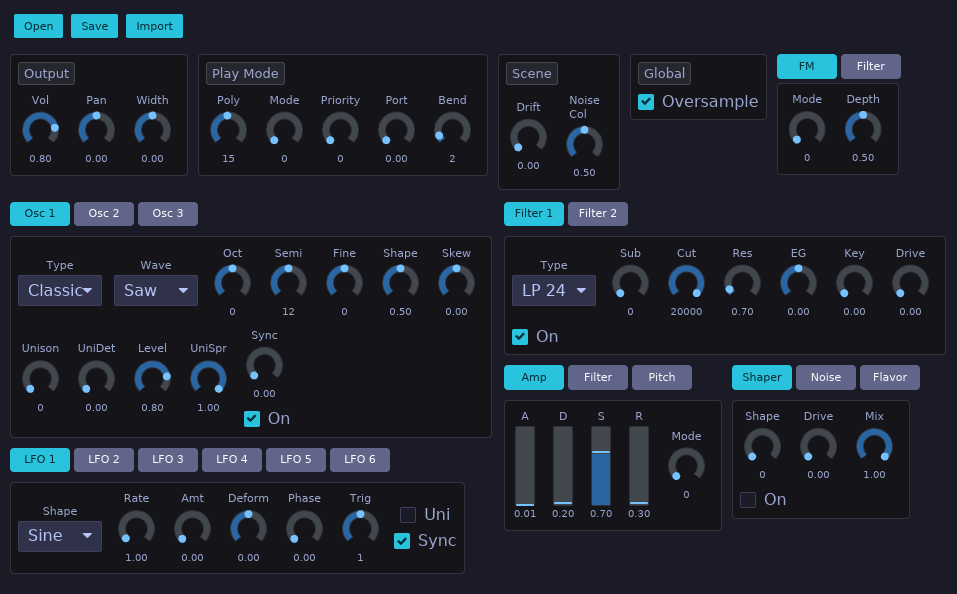Click the oscillator Fine knob
Viewport: 957px width, 594px height.
(x=344, y=283)
